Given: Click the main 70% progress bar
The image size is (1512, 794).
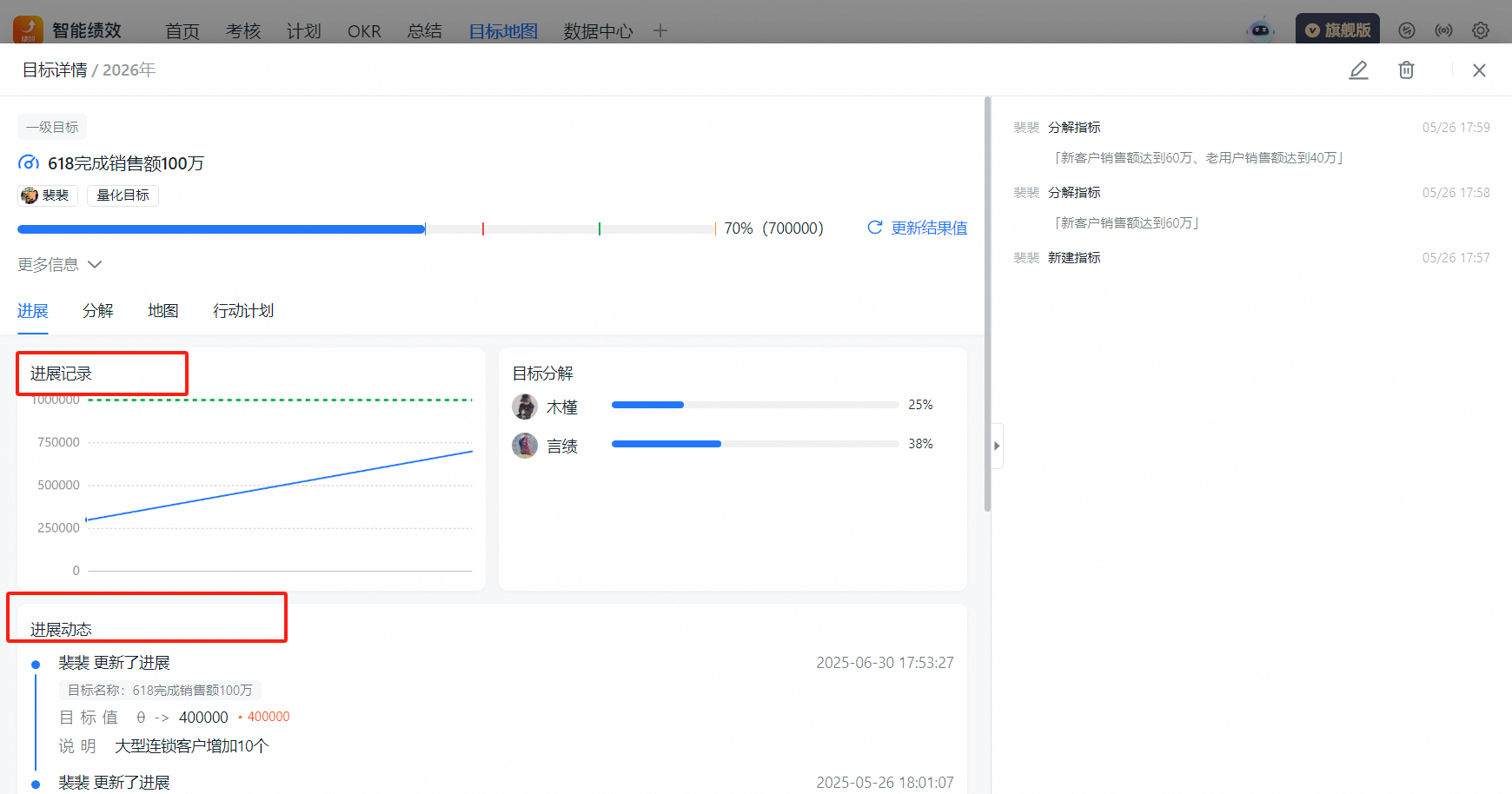Looking at the screenshot, I should 367,229.
